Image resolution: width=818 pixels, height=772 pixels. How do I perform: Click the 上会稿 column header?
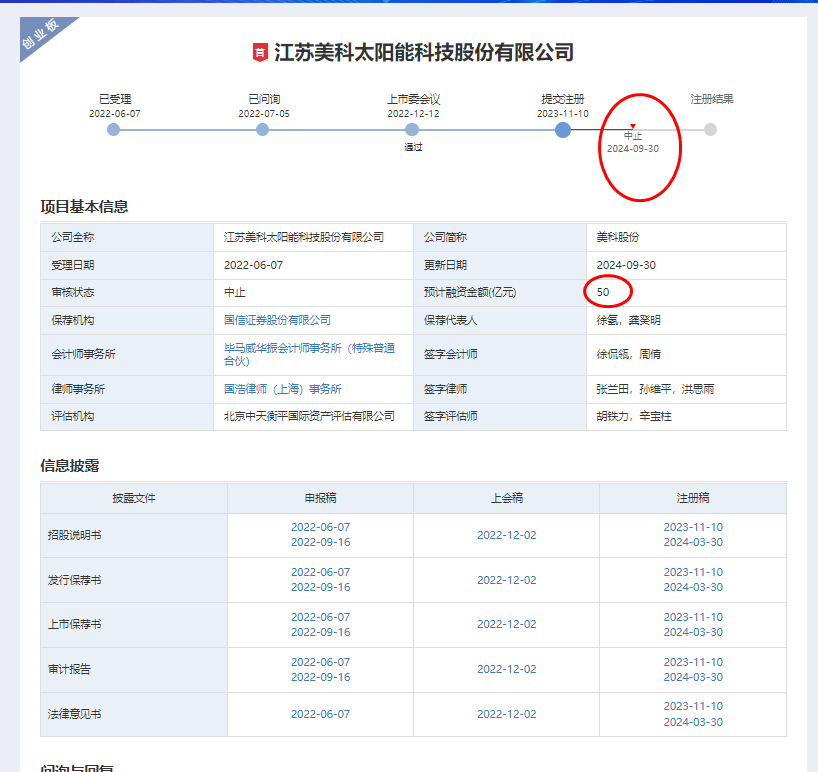click(507, 498)
